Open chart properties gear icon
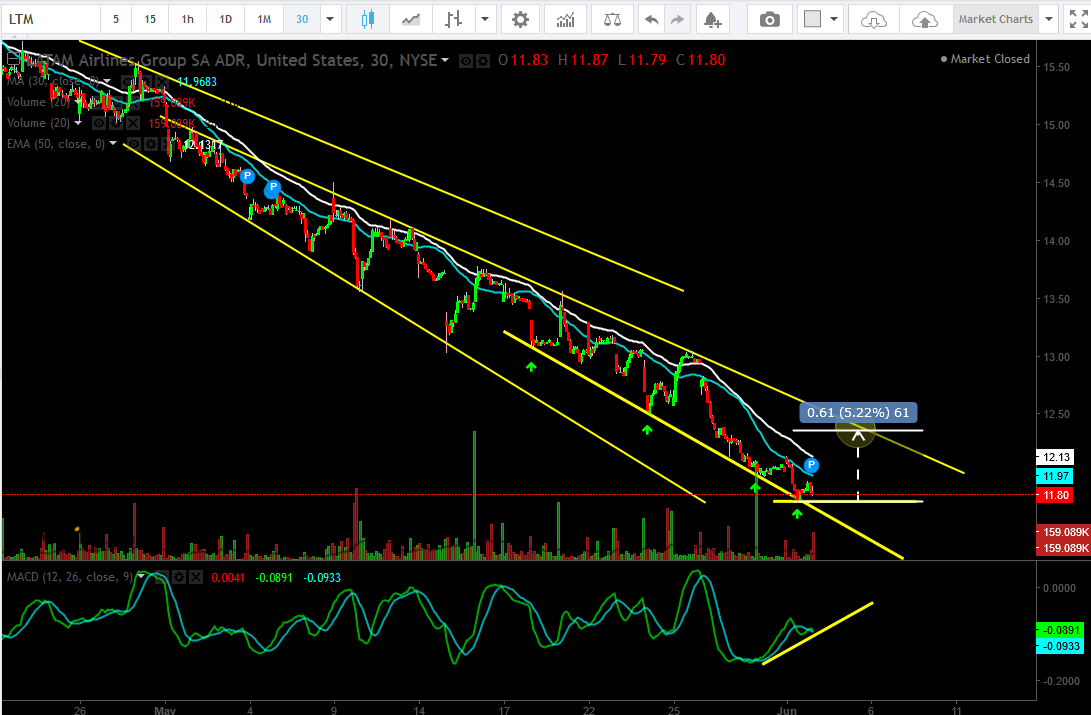The height and width of the screenshot is (715, 1091). (519, 19)
